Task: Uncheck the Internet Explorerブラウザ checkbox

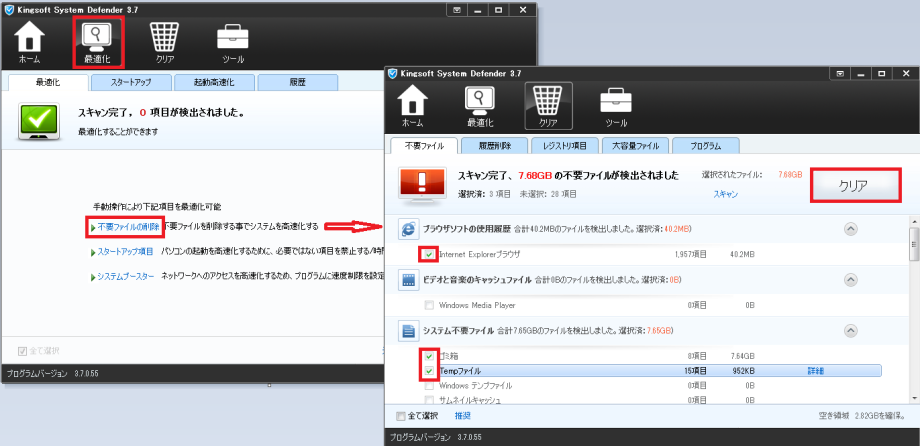Action: point(429,254)
